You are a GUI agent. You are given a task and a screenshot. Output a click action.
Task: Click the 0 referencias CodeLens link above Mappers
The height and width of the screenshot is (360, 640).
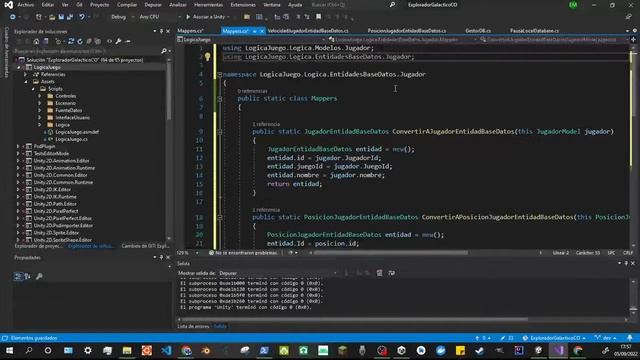(x=252, y=91)
